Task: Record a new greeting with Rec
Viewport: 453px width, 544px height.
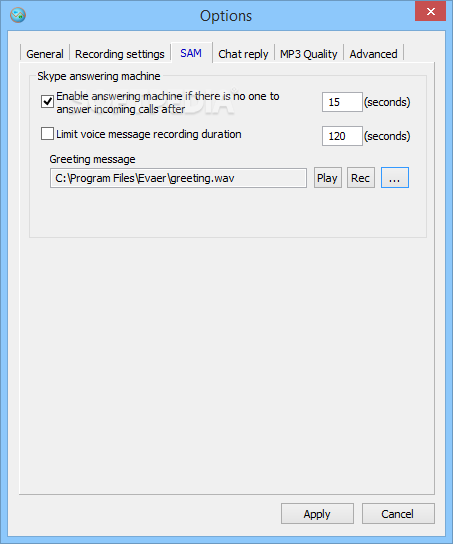Action: point(361,178)
